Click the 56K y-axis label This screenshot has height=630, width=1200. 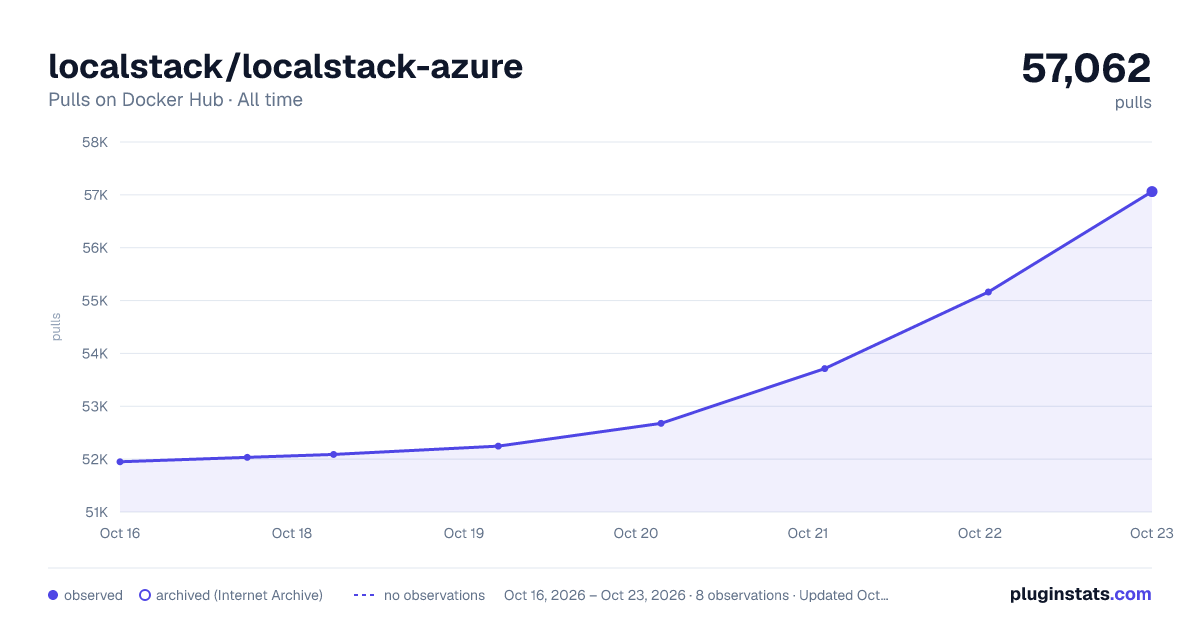pos(95,248)
